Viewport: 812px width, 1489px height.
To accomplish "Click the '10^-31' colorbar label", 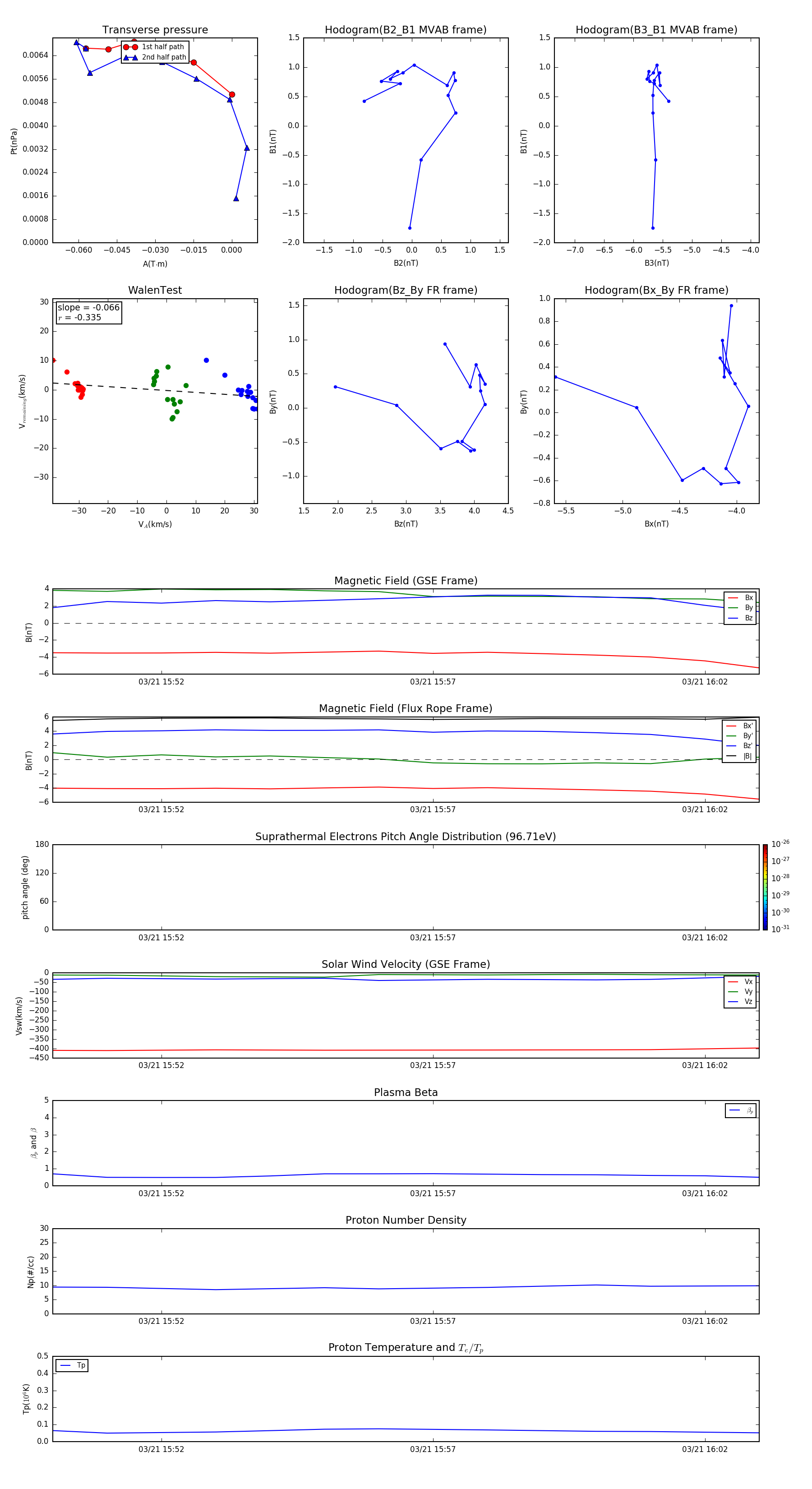I will point(780,929).
